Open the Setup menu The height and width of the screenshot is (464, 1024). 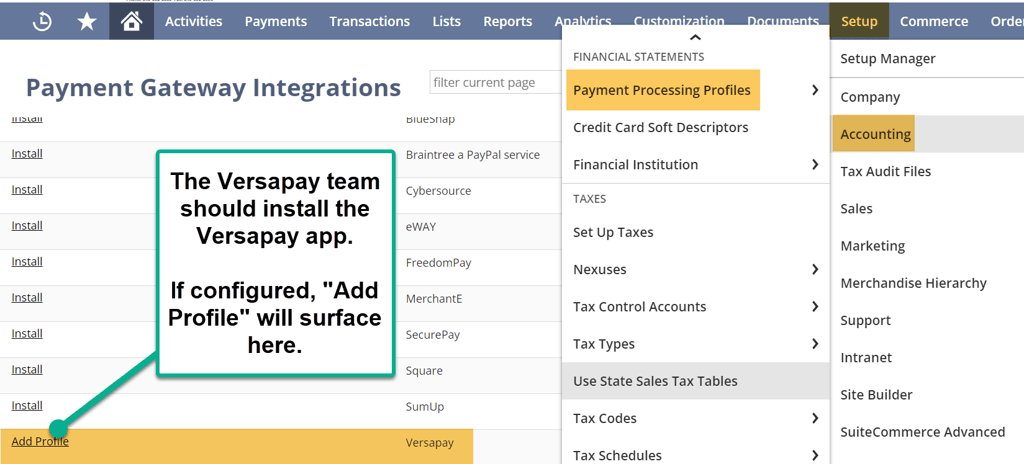pos(859,22)
